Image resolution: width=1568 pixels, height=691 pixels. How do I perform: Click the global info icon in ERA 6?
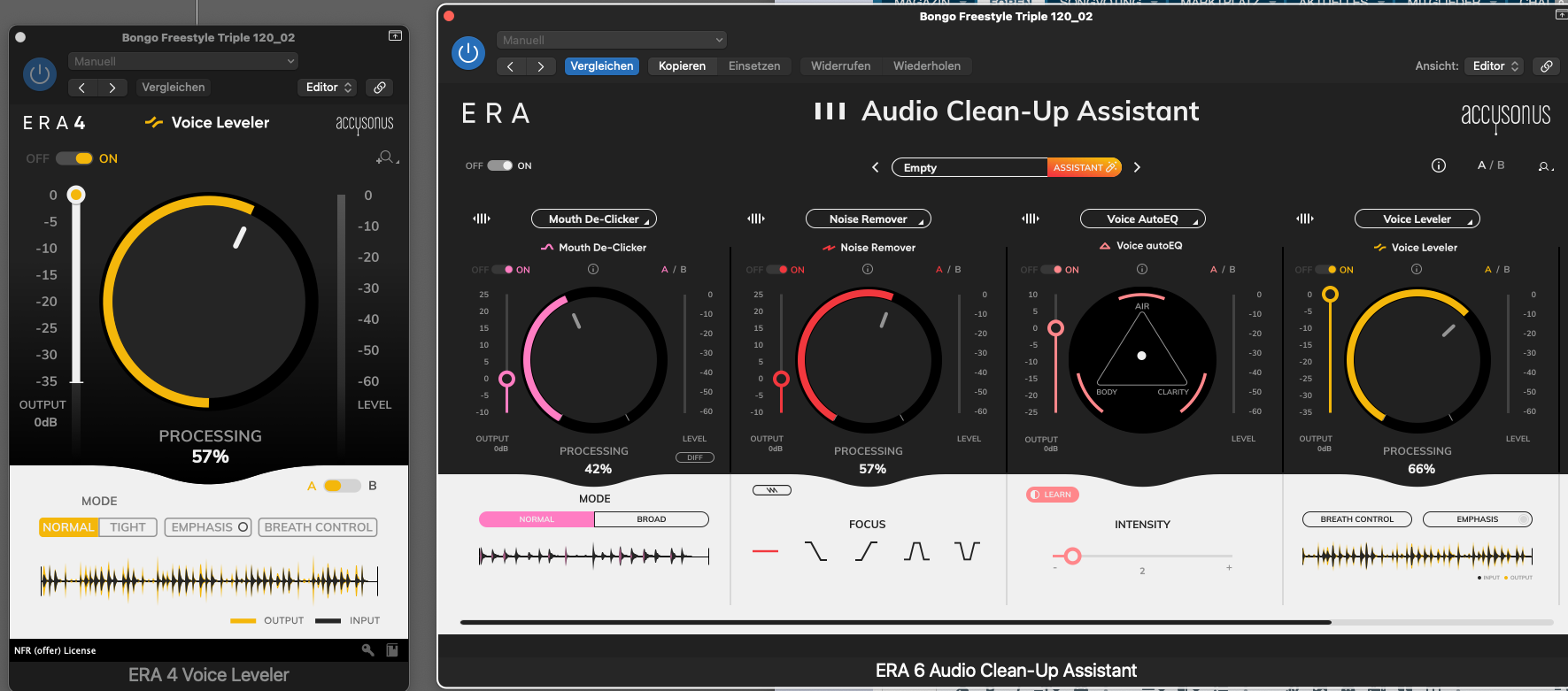[x=1439, y=165]
